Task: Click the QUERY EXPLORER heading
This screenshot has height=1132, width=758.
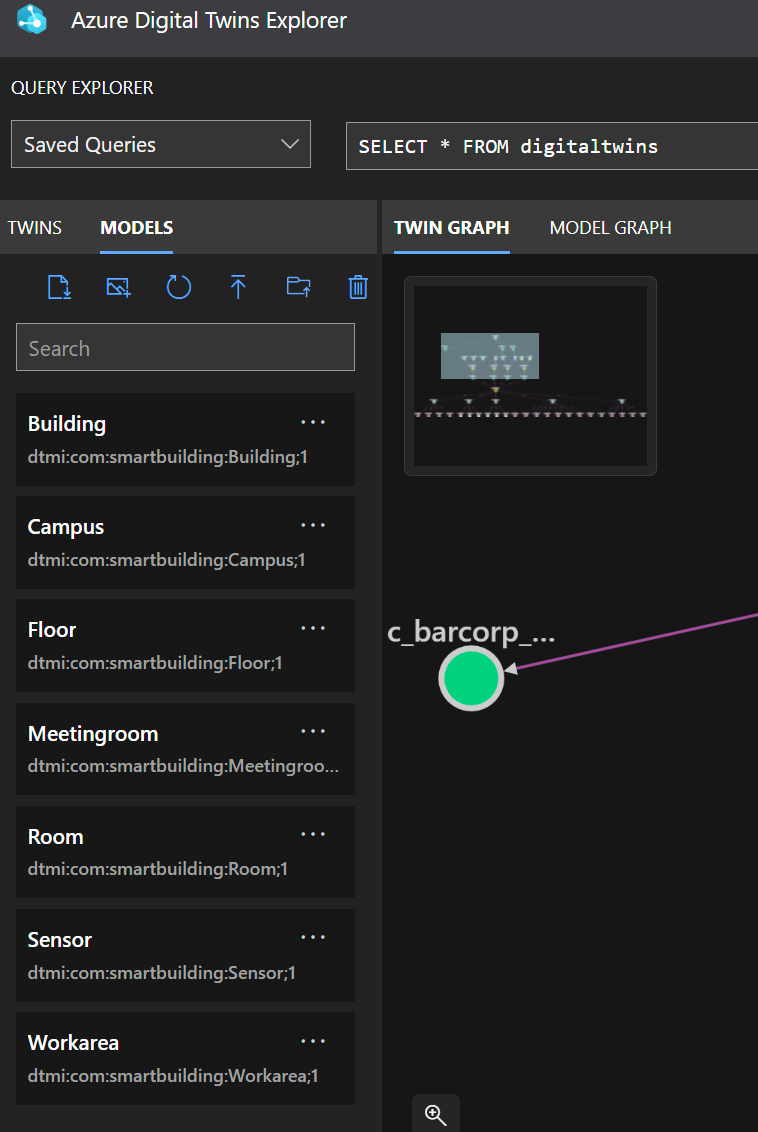Action: (x=82, y=87)
